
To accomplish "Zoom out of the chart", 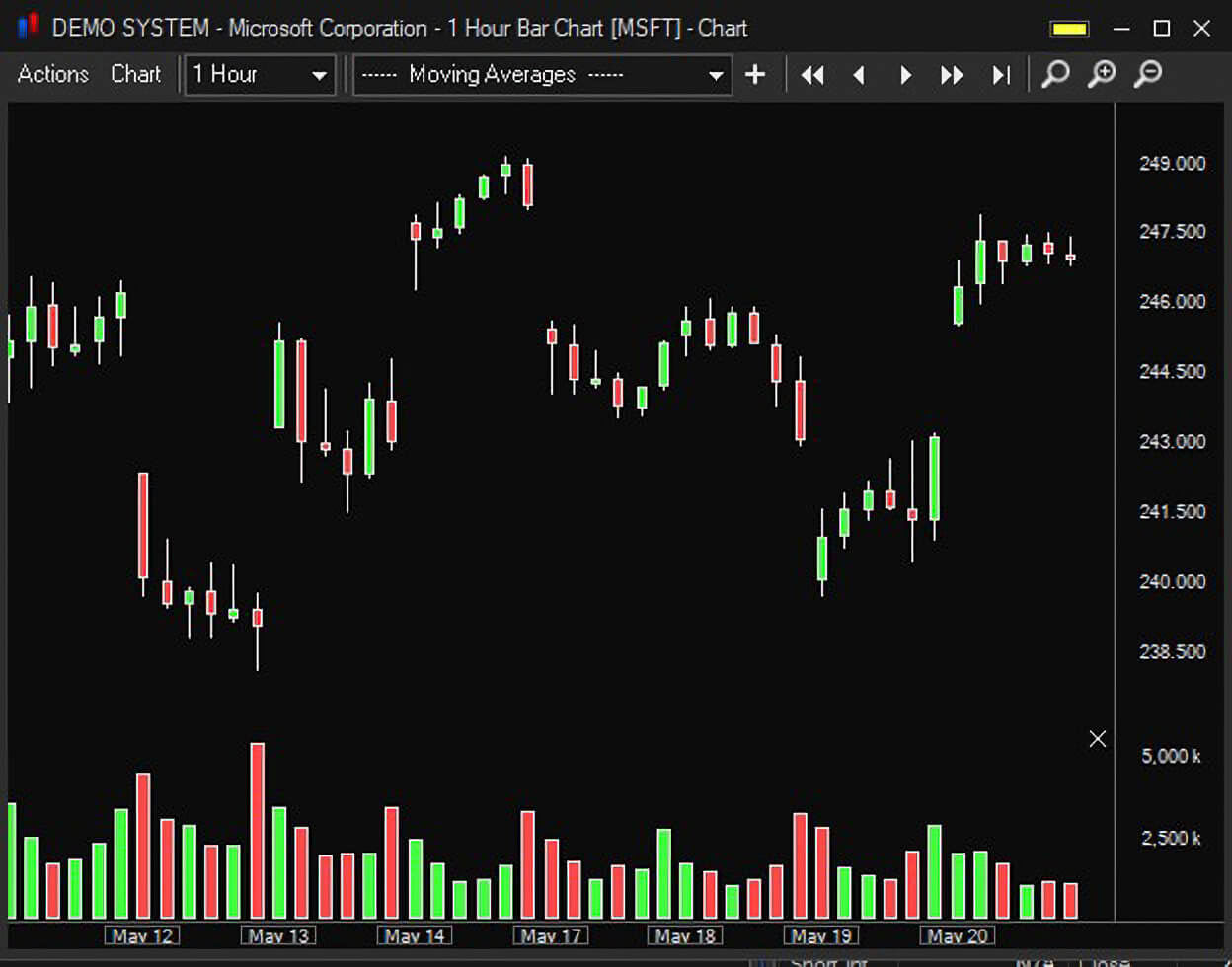I will (x=1147, y=74).
